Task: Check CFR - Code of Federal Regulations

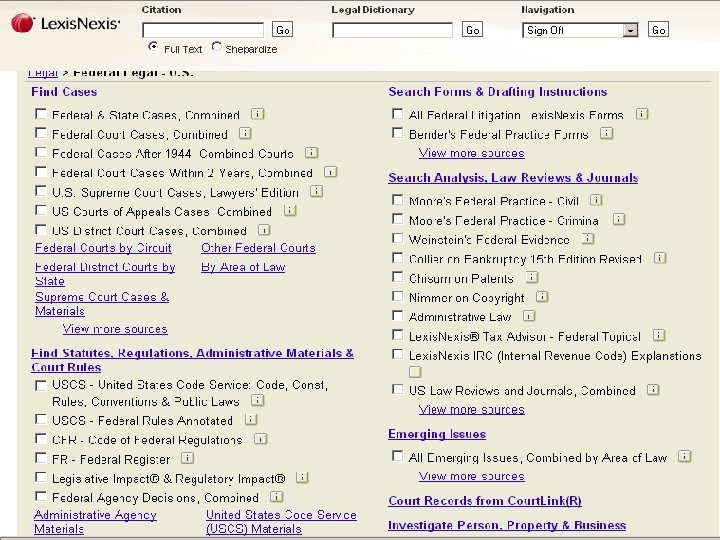Action: tap(41, 439)
